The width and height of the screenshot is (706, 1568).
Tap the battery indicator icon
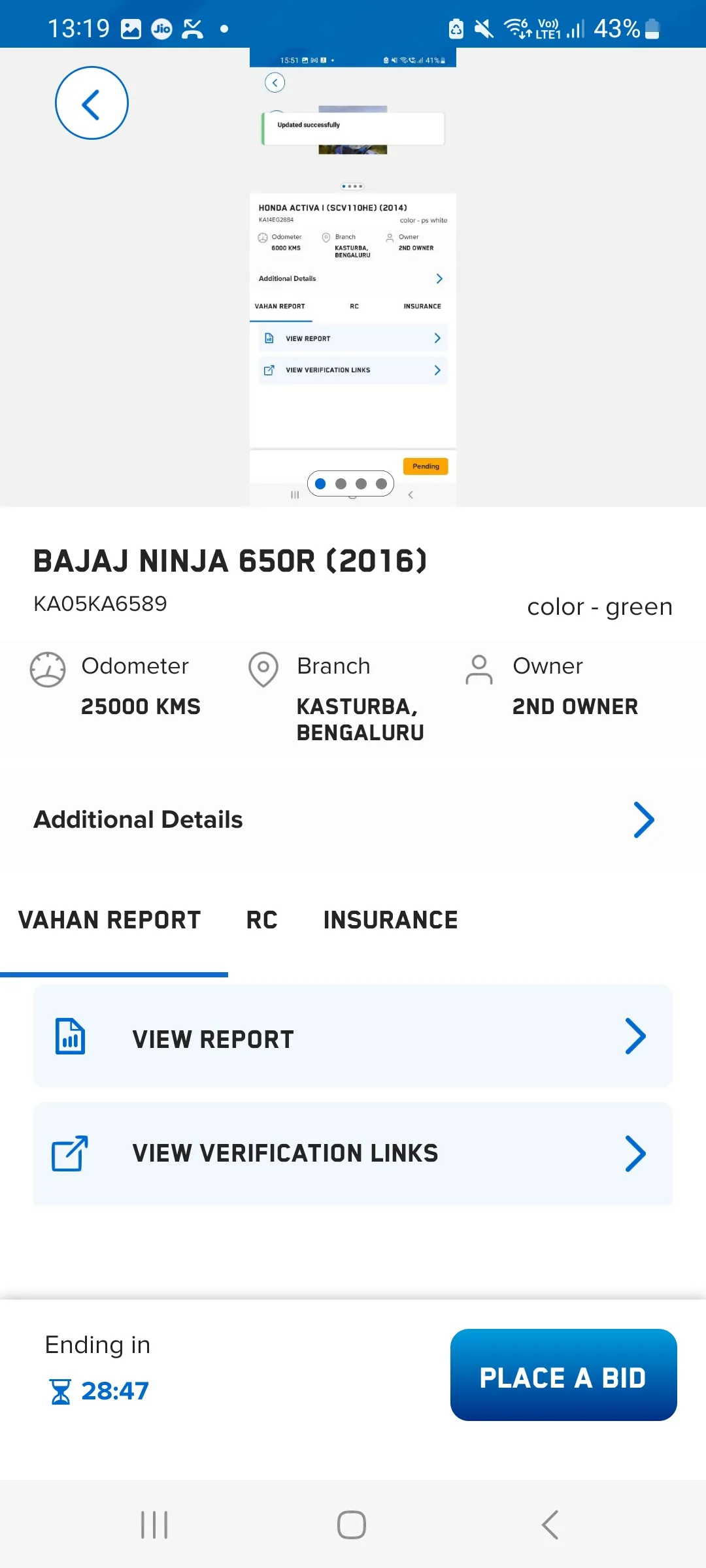point(652,29)
